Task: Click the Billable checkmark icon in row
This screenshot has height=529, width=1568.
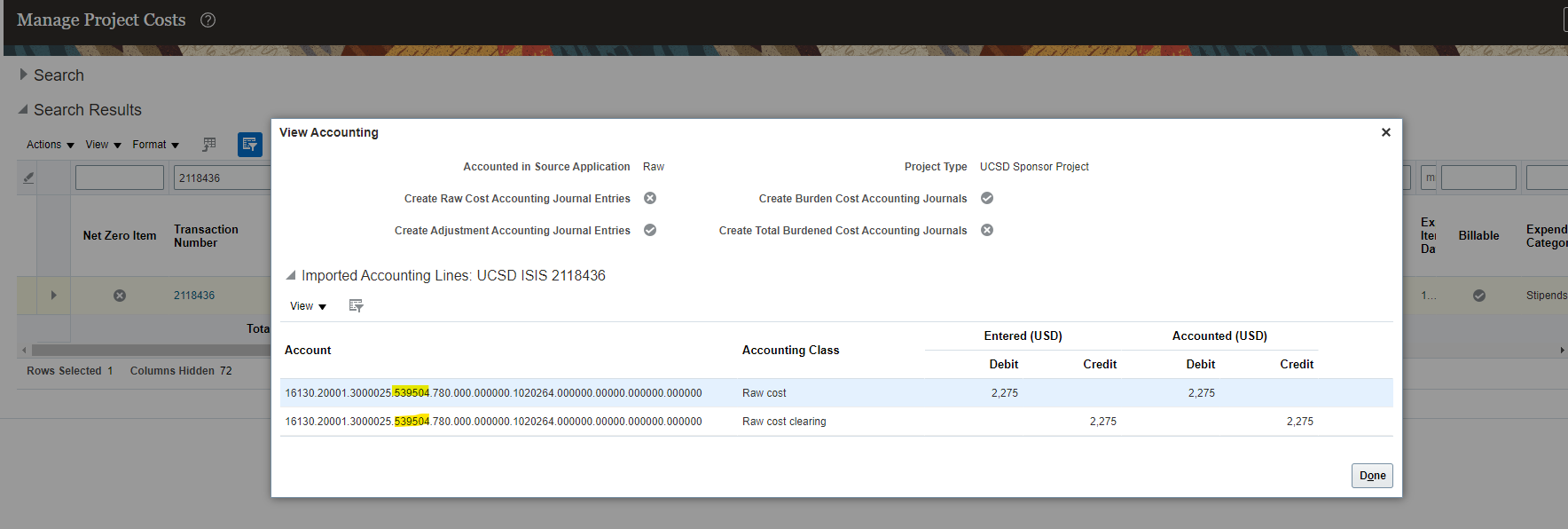Action: coord(1478,296)
